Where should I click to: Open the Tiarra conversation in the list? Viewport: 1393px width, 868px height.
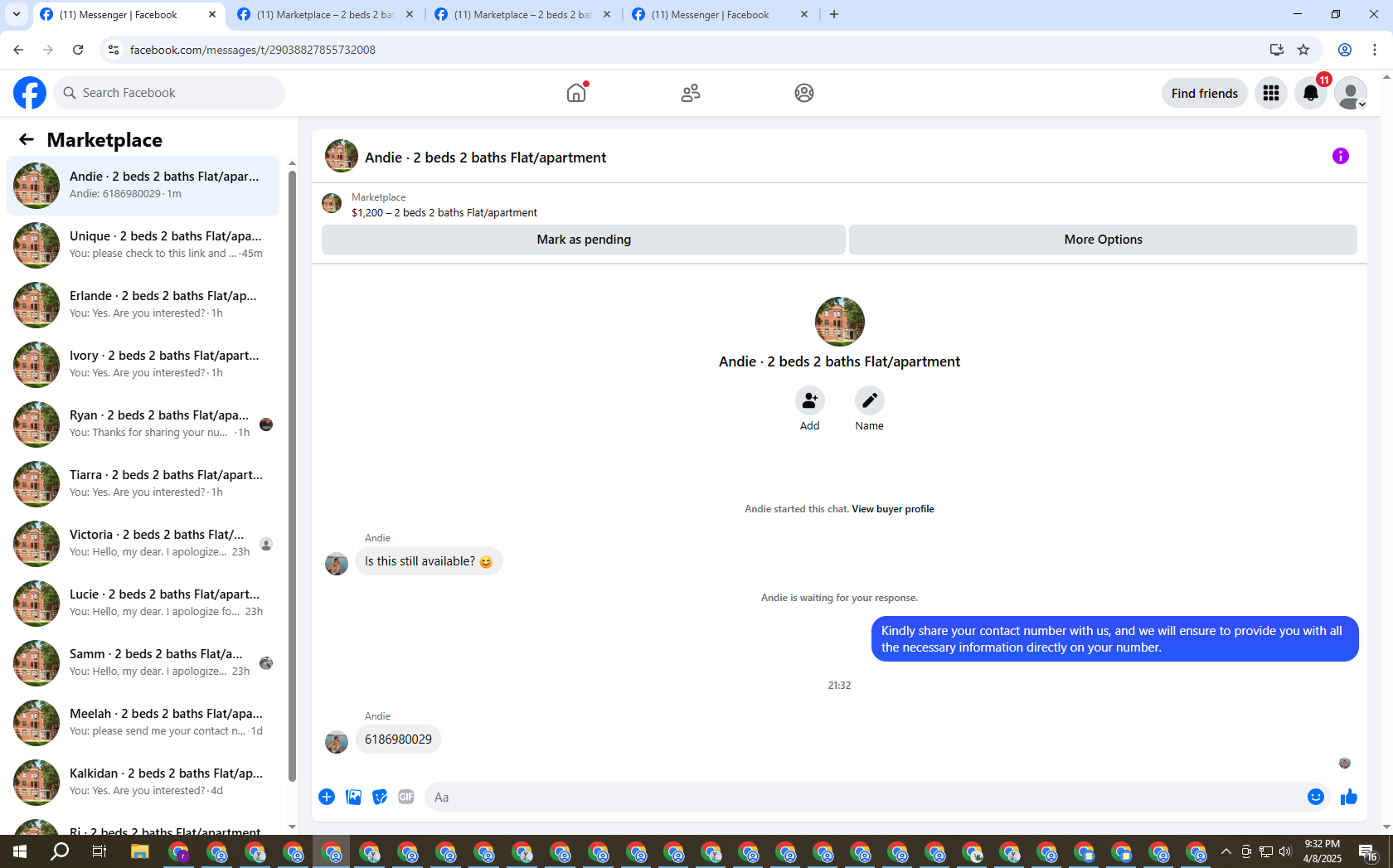tap(143, 483)
